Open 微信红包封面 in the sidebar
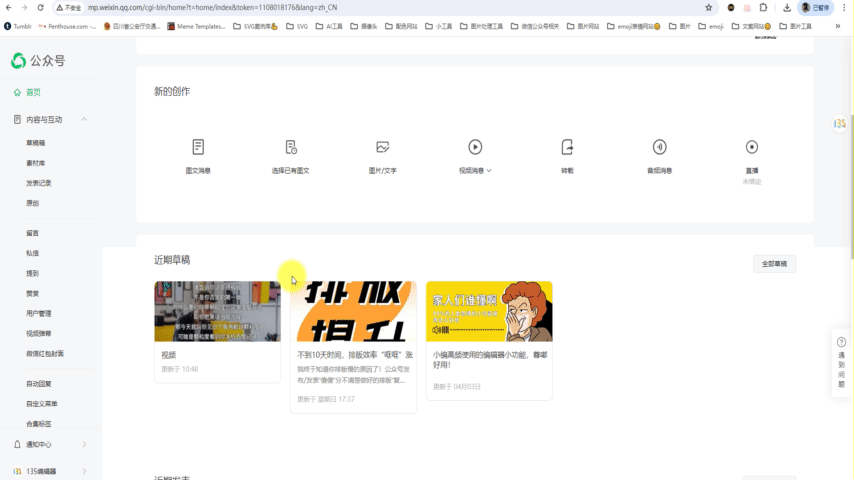The image size is (854, 480). [45, 354]
